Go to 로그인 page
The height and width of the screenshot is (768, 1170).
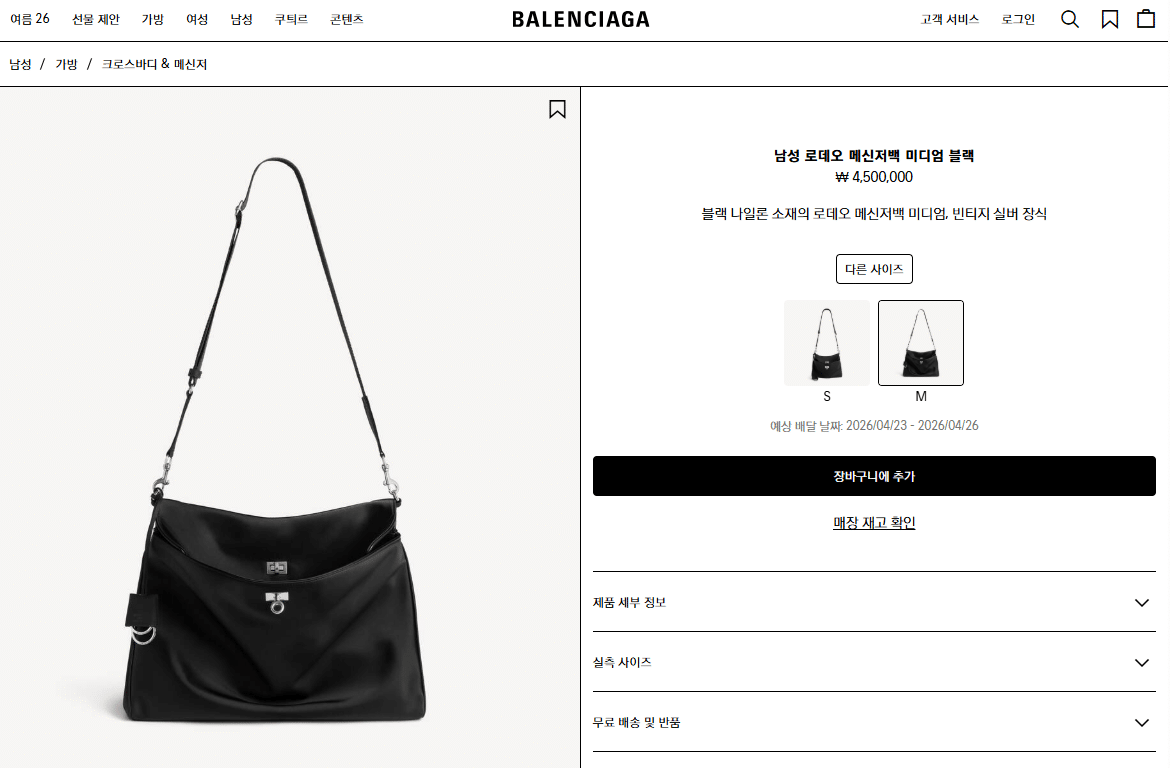[x=1018, y=19]
